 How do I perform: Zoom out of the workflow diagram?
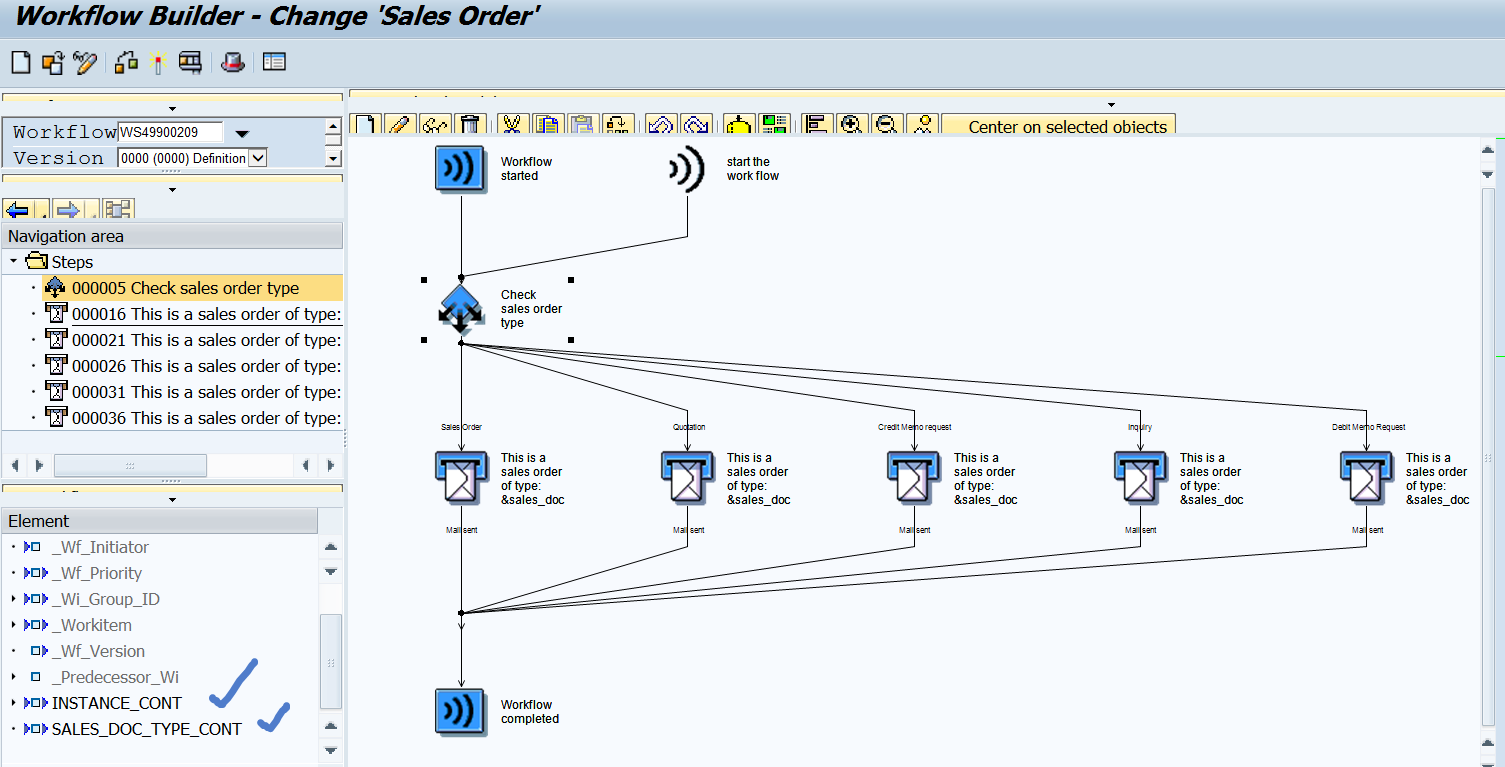tap(886, 123)
